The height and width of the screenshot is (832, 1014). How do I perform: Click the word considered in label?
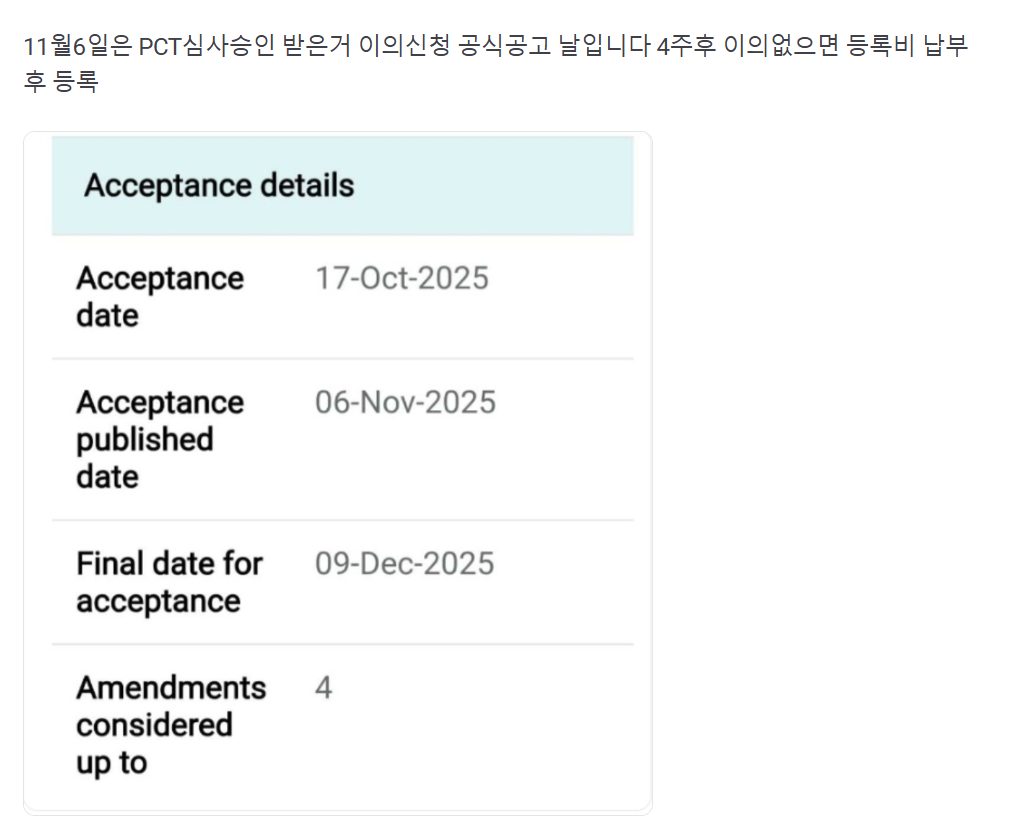click(154, 725)
